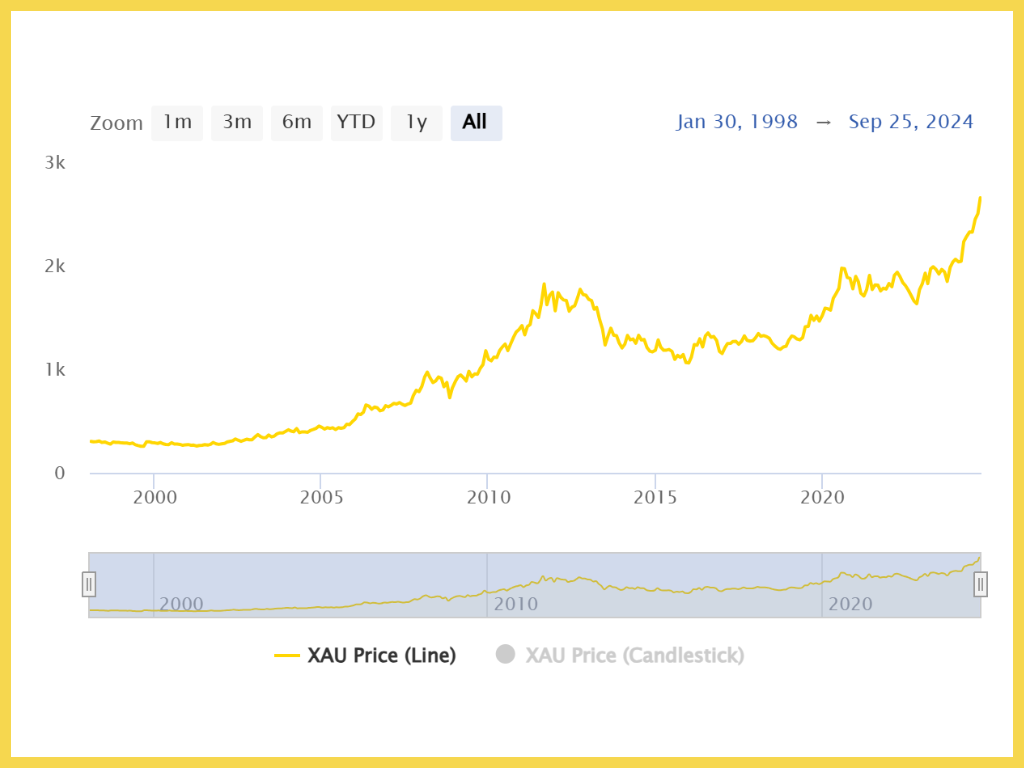The height and width of the screenshot is (768, 1024).
Task: Select the 2015 tick on x-axis
Action: coord(654,498)
